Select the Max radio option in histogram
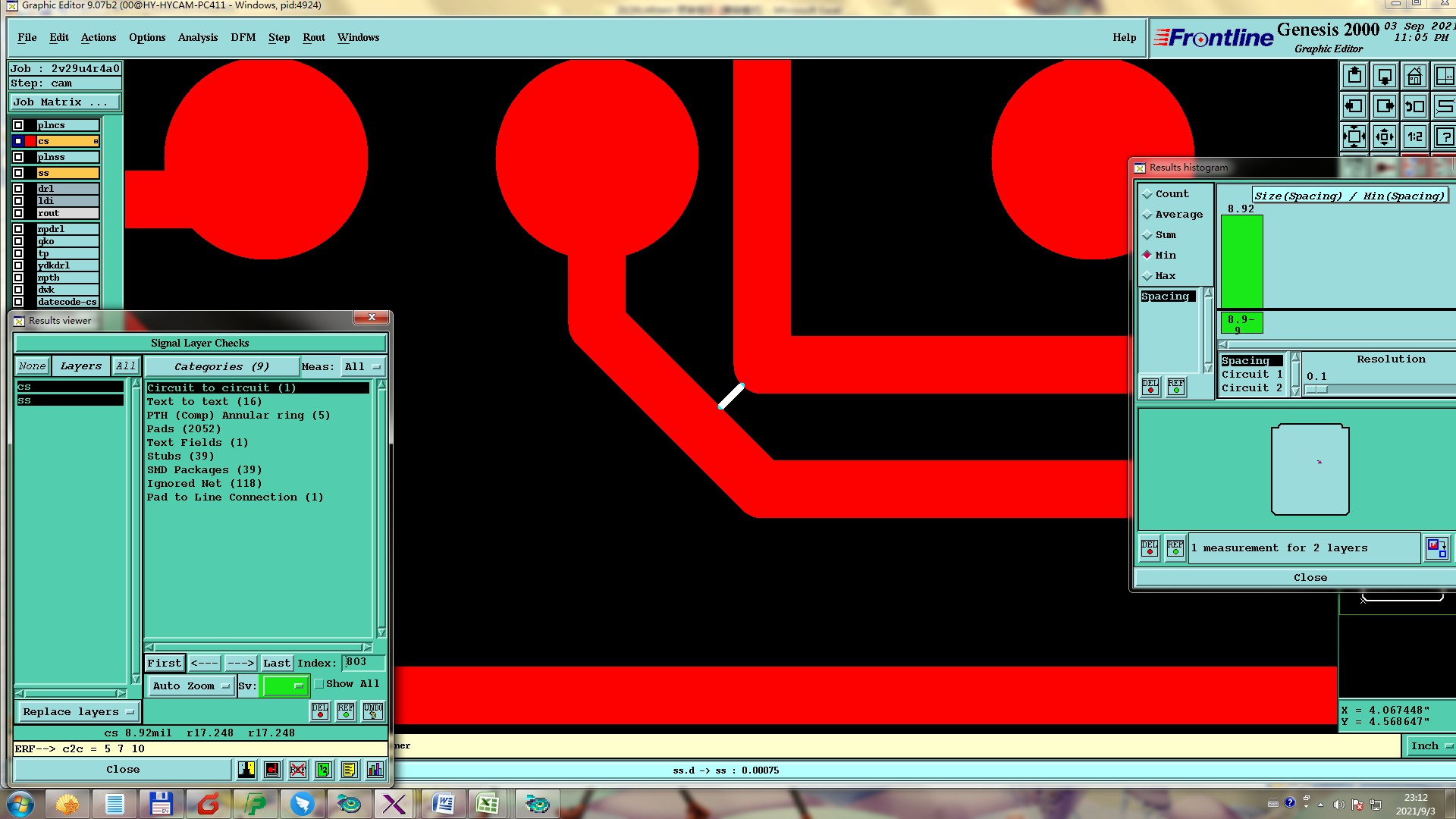This screenshot has height=819, width=1456. pos(1147,276)
